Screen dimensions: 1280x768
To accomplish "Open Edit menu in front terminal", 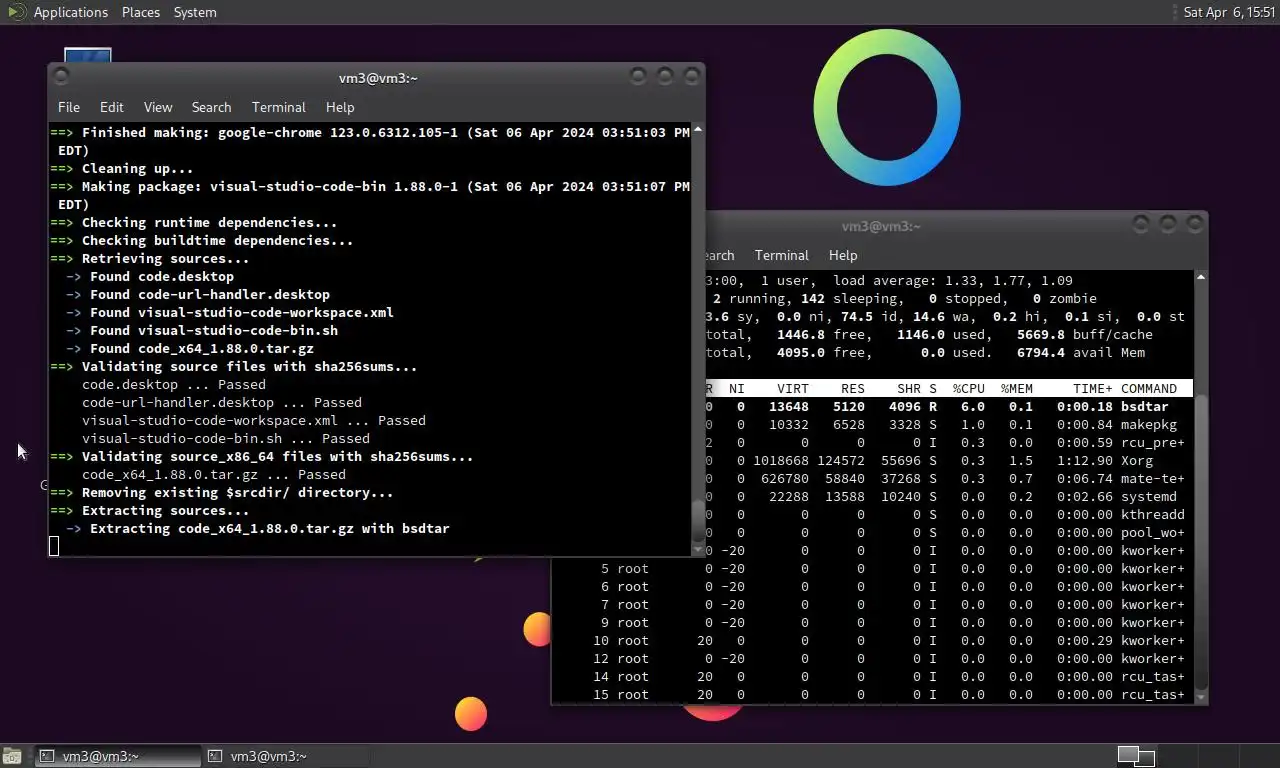I will pyautogui.click(x=111, y=107).
